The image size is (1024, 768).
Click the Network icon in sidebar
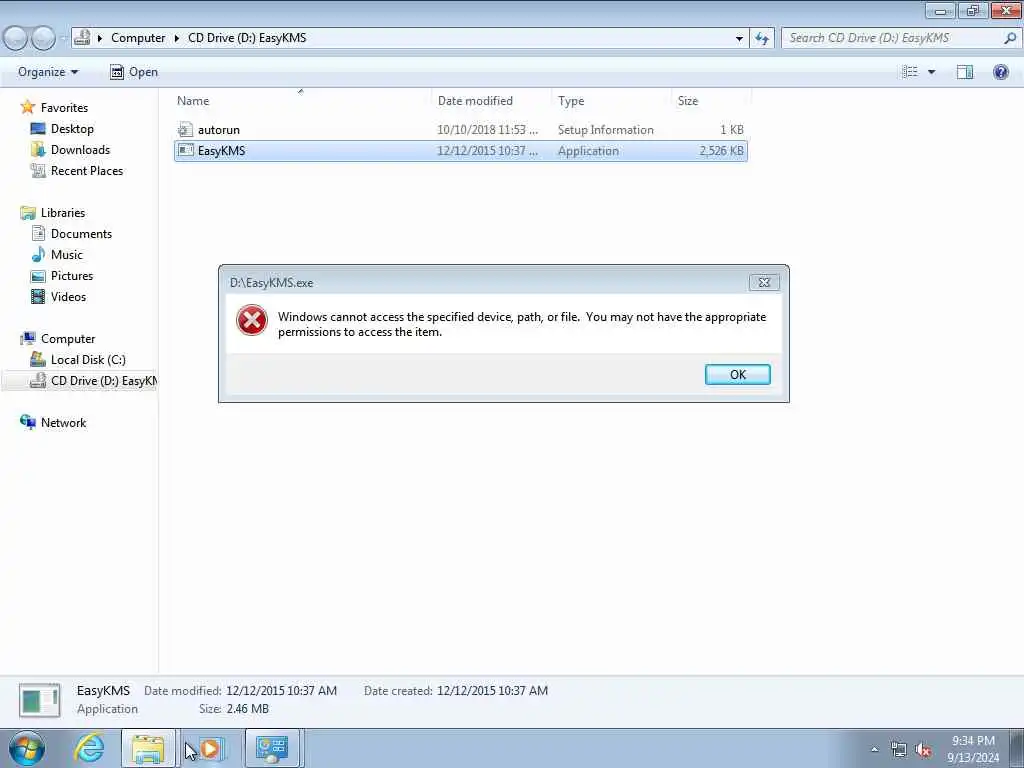tap(27, 422)
